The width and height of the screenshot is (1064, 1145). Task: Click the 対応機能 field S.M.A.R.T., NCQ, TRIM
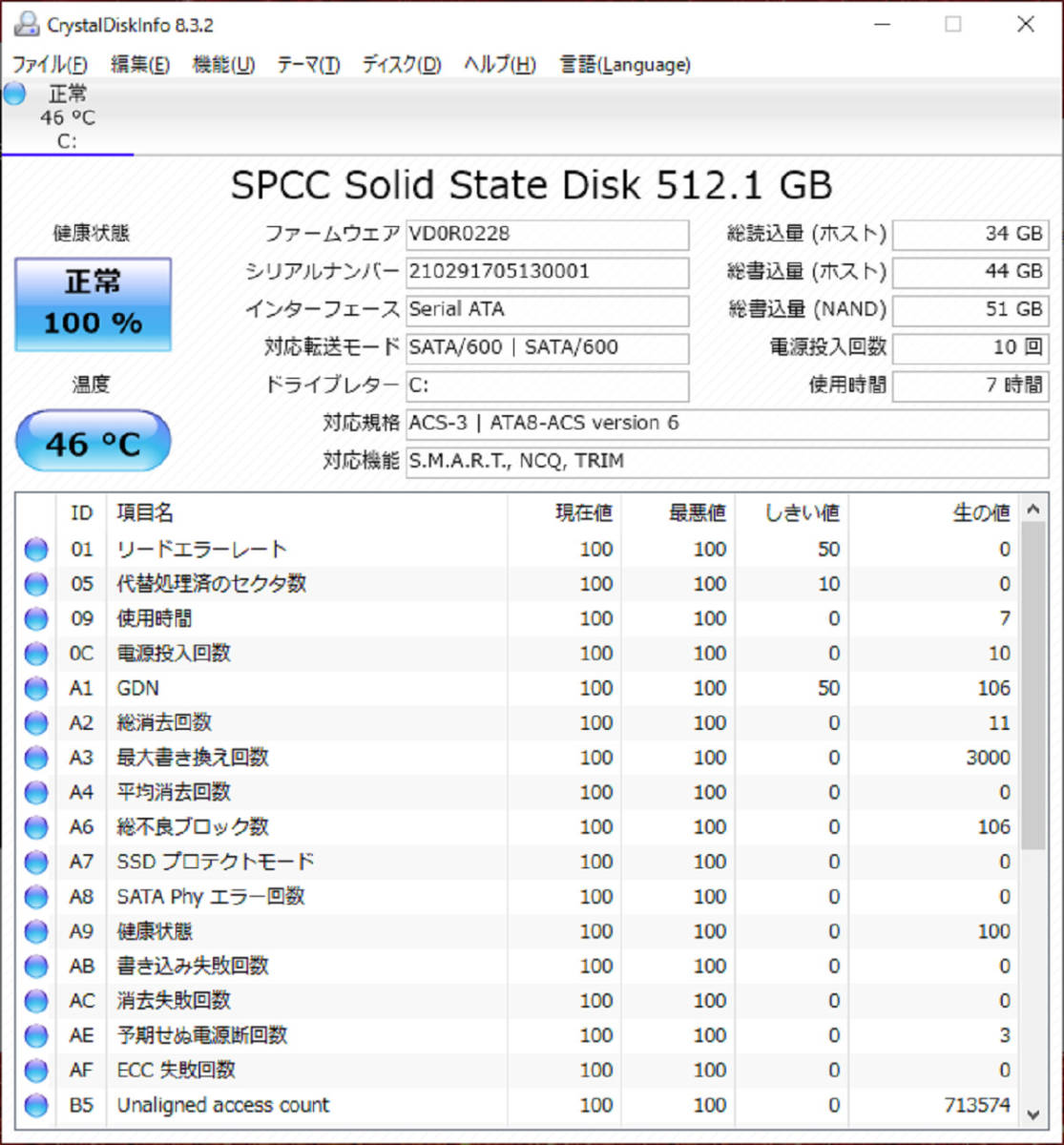pyautogui.click(x=727, y=462)
